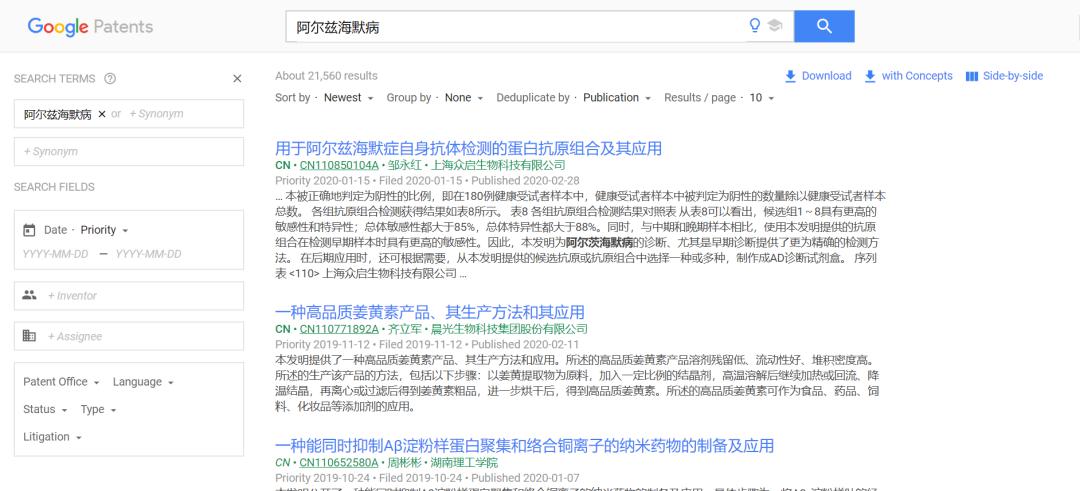Click the Download arrow icon
This screenshot has height=491, width=1080.
pyautogui.click(x=791, y=76)
